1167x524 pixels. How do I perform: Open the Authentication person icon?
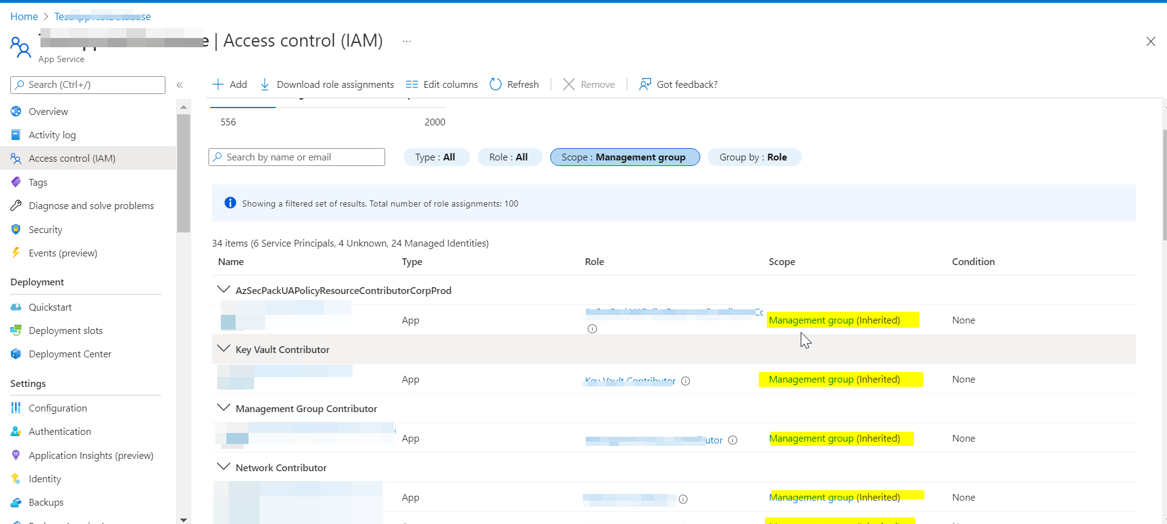[x=16, y=432]
